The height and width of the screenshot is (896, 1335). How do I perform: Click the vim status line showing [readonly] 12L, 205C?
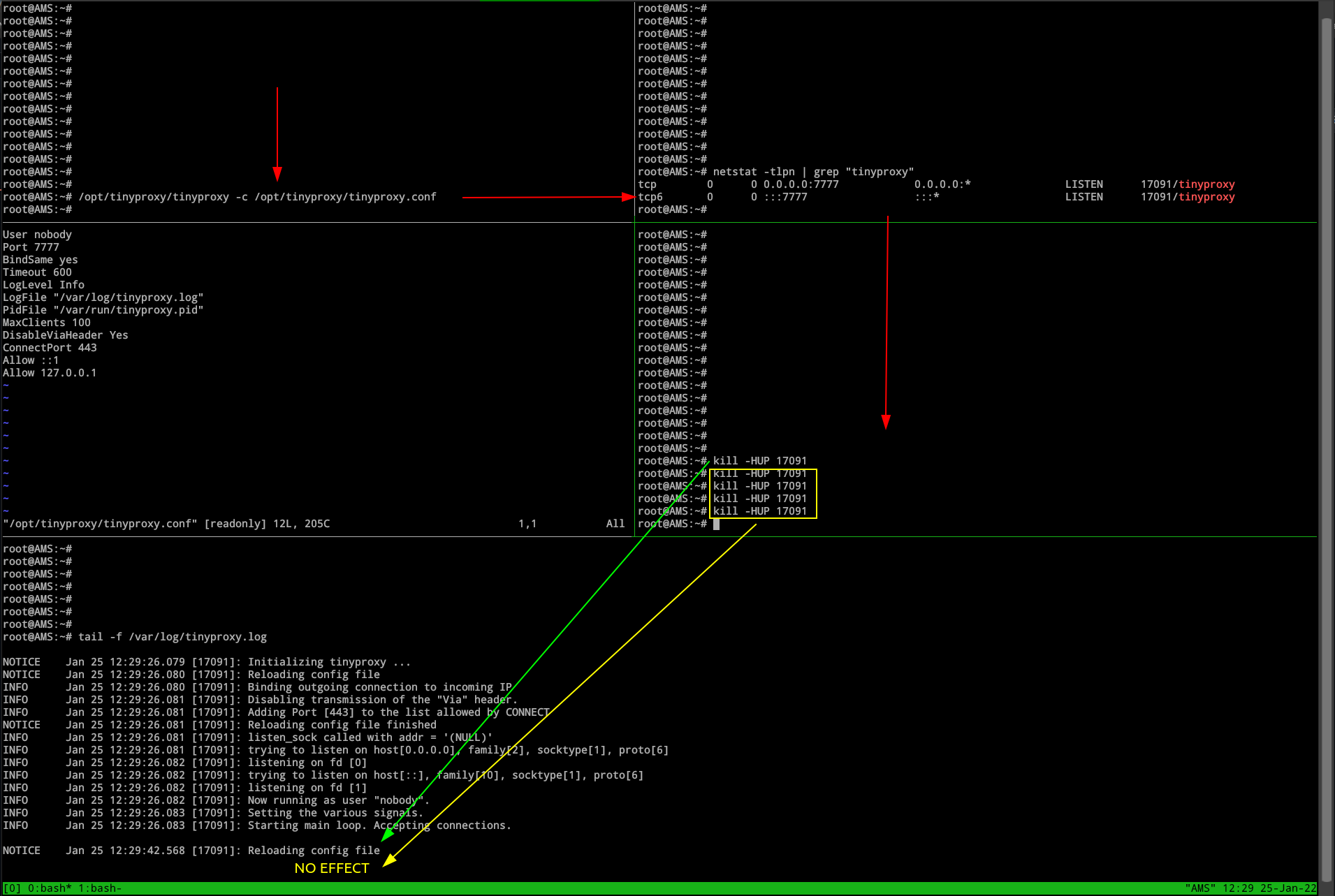[x=166, y=524]
